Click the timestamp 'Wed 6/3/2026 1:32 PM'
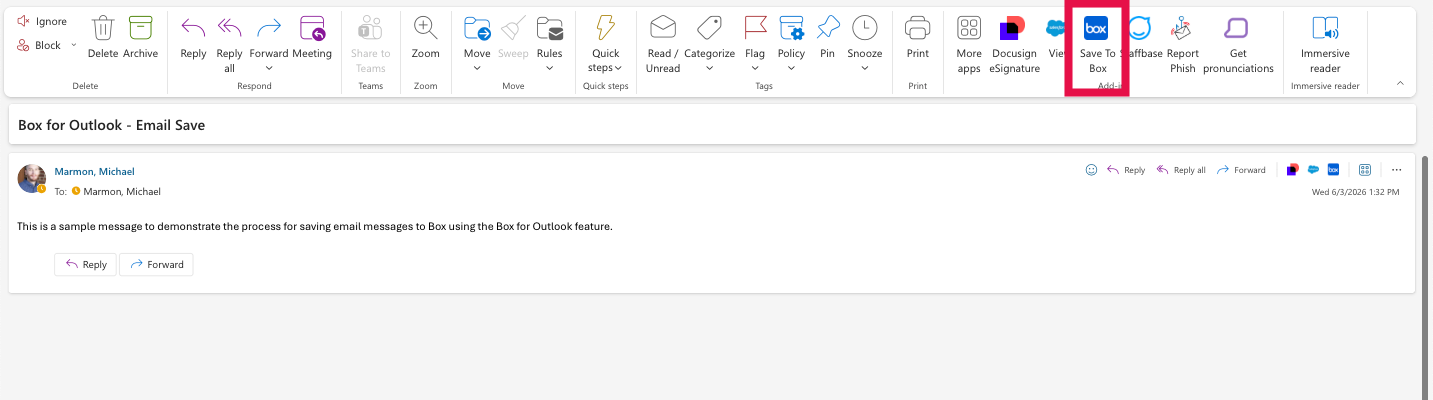Image resolution: width=1433 pixels, height=400 pixels. (1355, 191)
